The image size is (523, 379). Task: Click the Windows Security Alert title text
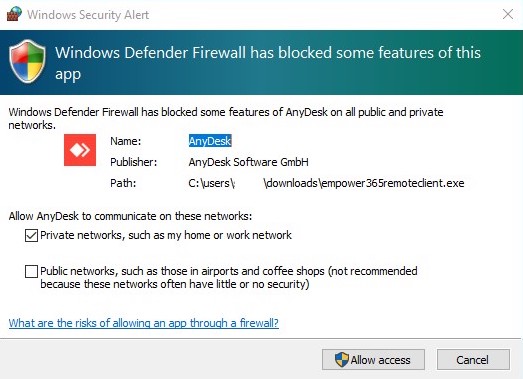(x=88, y=15)
